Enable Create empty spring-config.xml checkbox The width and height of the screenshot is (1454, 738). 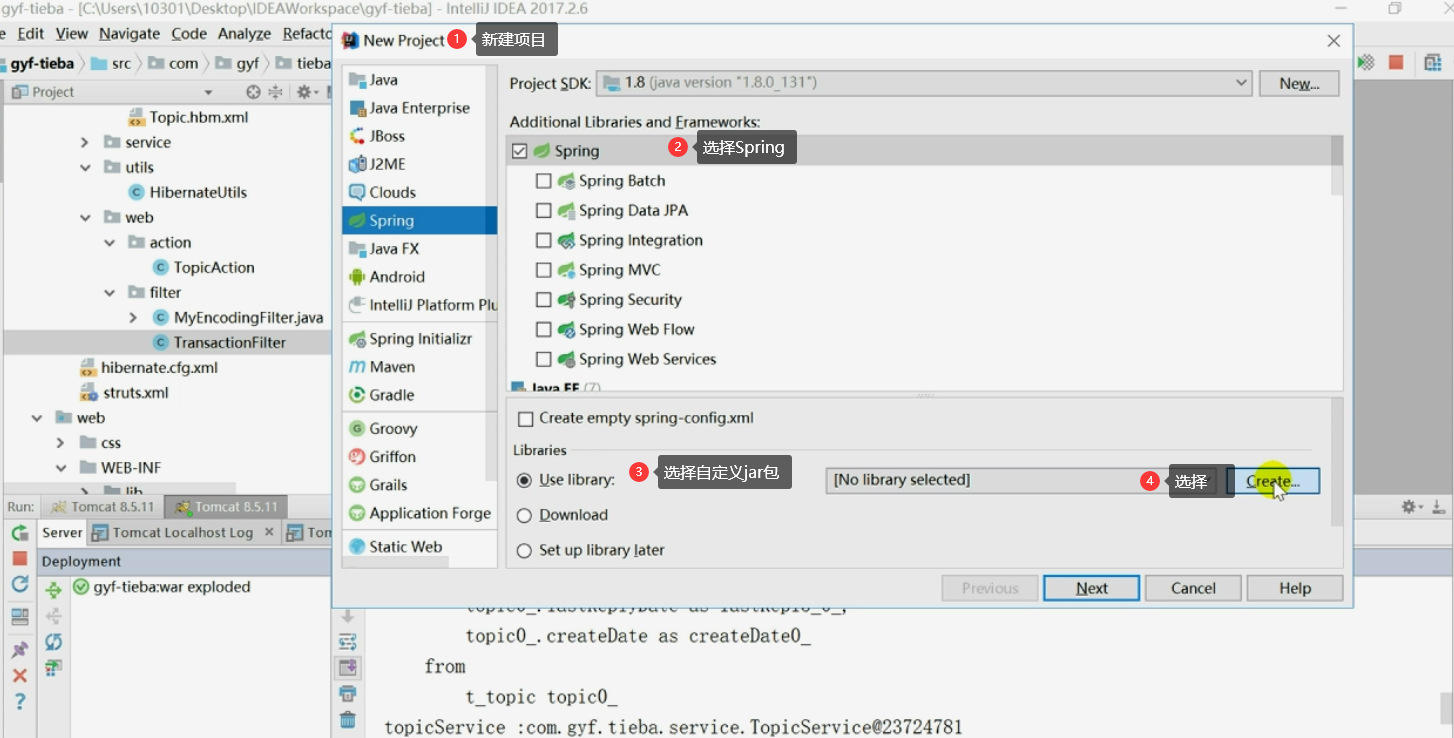click(526, 419)
